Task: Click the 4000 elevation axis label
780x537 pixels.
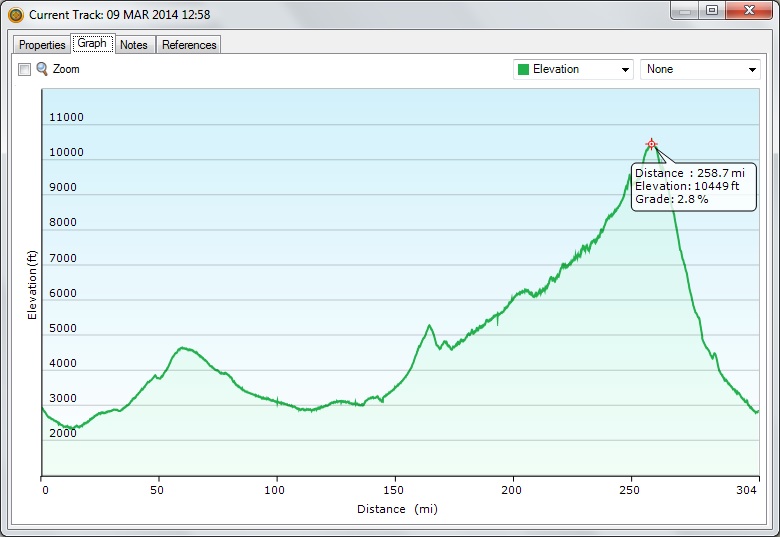Action: (x=63, y=363)
